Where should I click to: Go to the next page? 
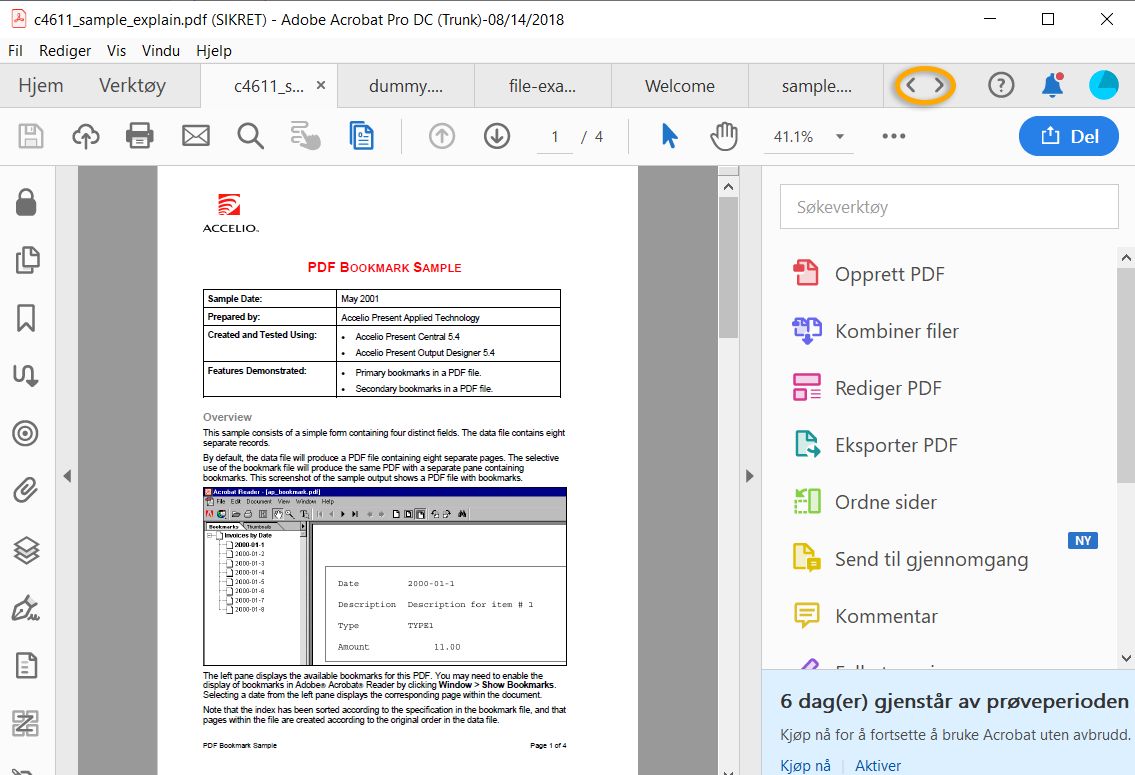[x=497, y=136]
